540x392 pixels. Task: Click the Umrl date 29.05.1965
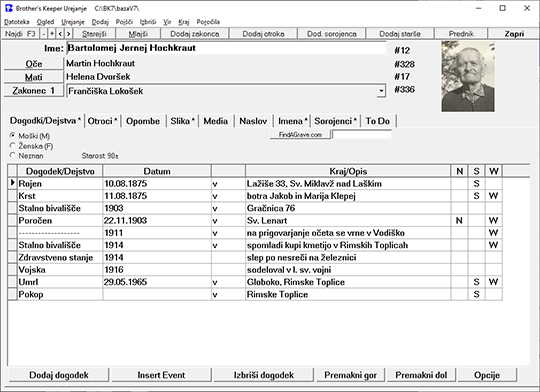tap(157, 282)
